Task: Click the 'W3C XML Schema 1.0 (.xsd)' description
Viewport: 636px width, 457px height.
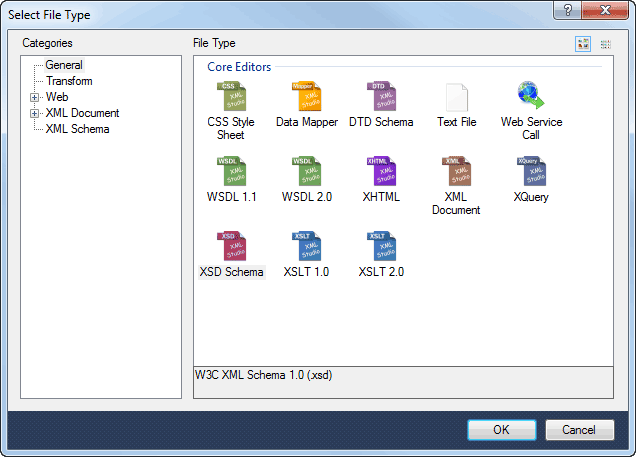Action: (x=264, y=375)
